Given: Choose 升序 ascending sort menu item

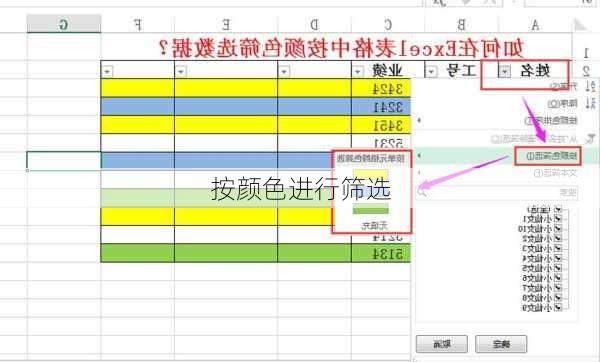Looking at the screenshot, I should [563, 86].
